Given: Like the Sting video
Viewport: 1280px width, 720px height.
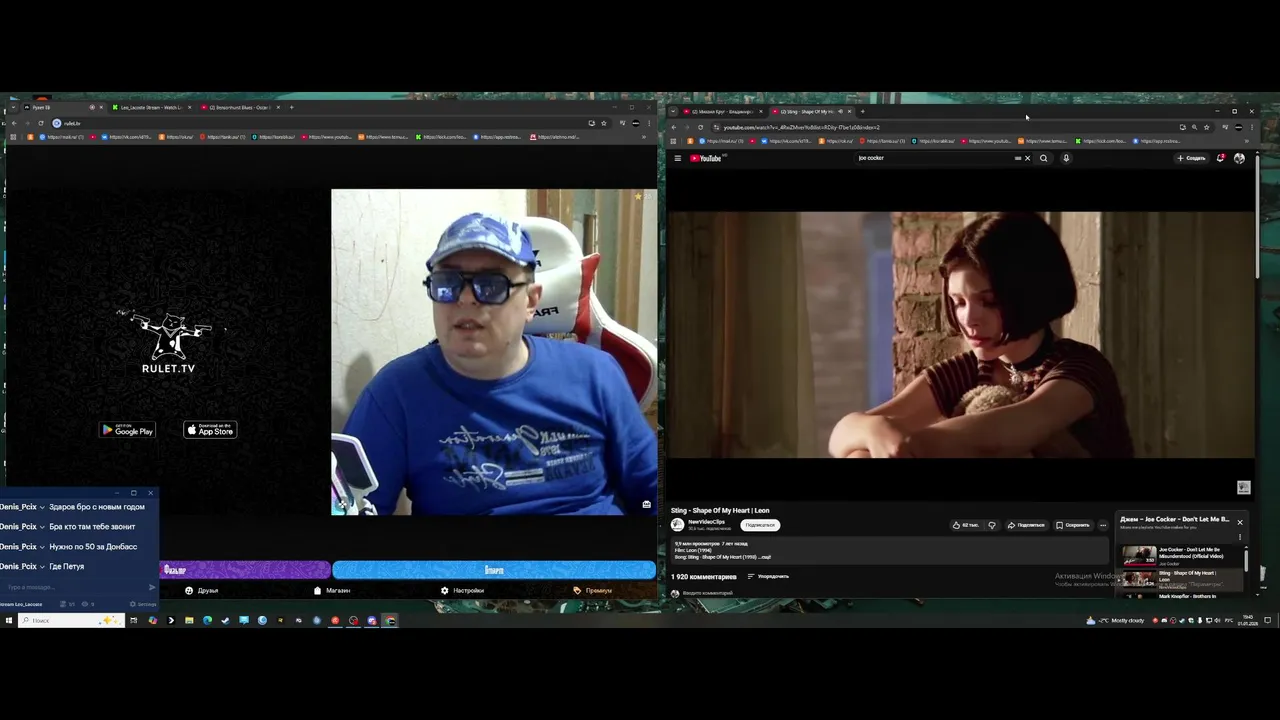Looking at the screenshot, I should pos(966,525).
